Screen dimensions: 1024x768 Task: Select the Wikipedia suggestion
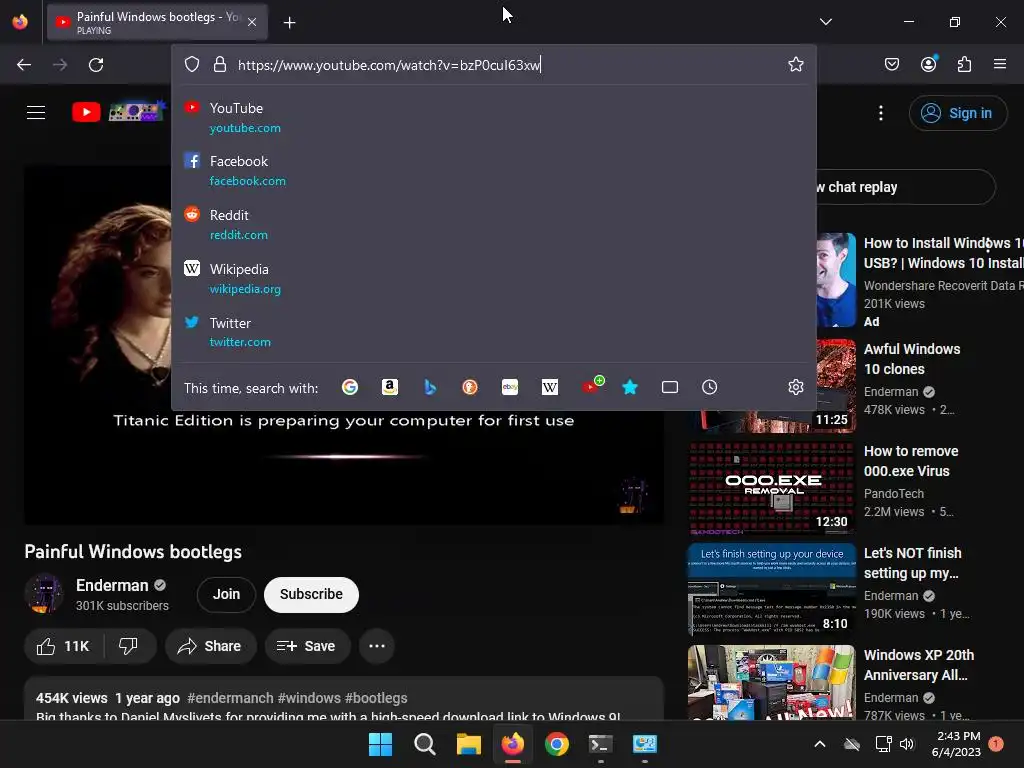point(494,278)
